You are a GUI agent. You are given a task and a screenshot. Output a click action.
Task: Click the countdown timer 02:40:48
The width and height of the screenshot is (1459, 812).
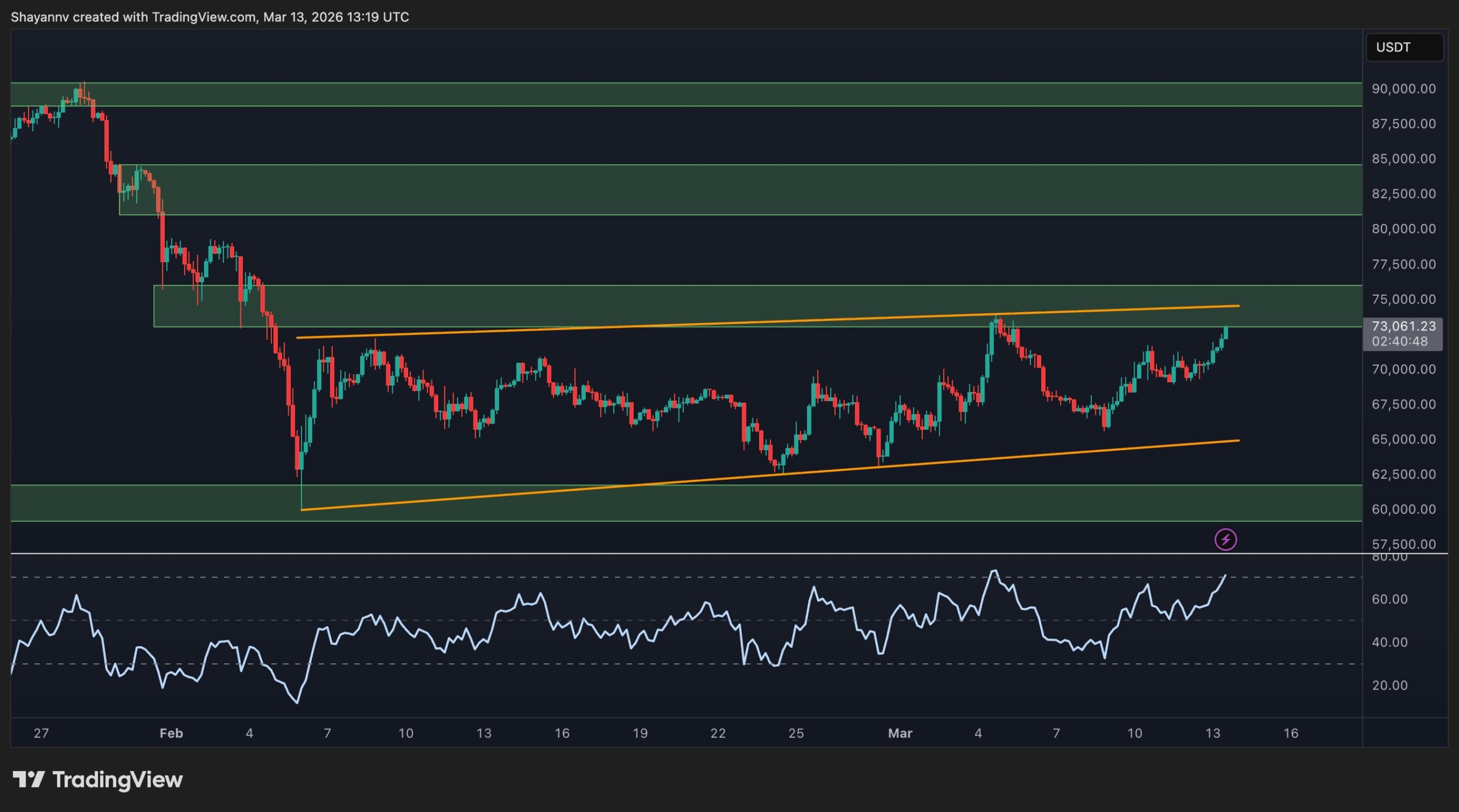pos(1399,341)
